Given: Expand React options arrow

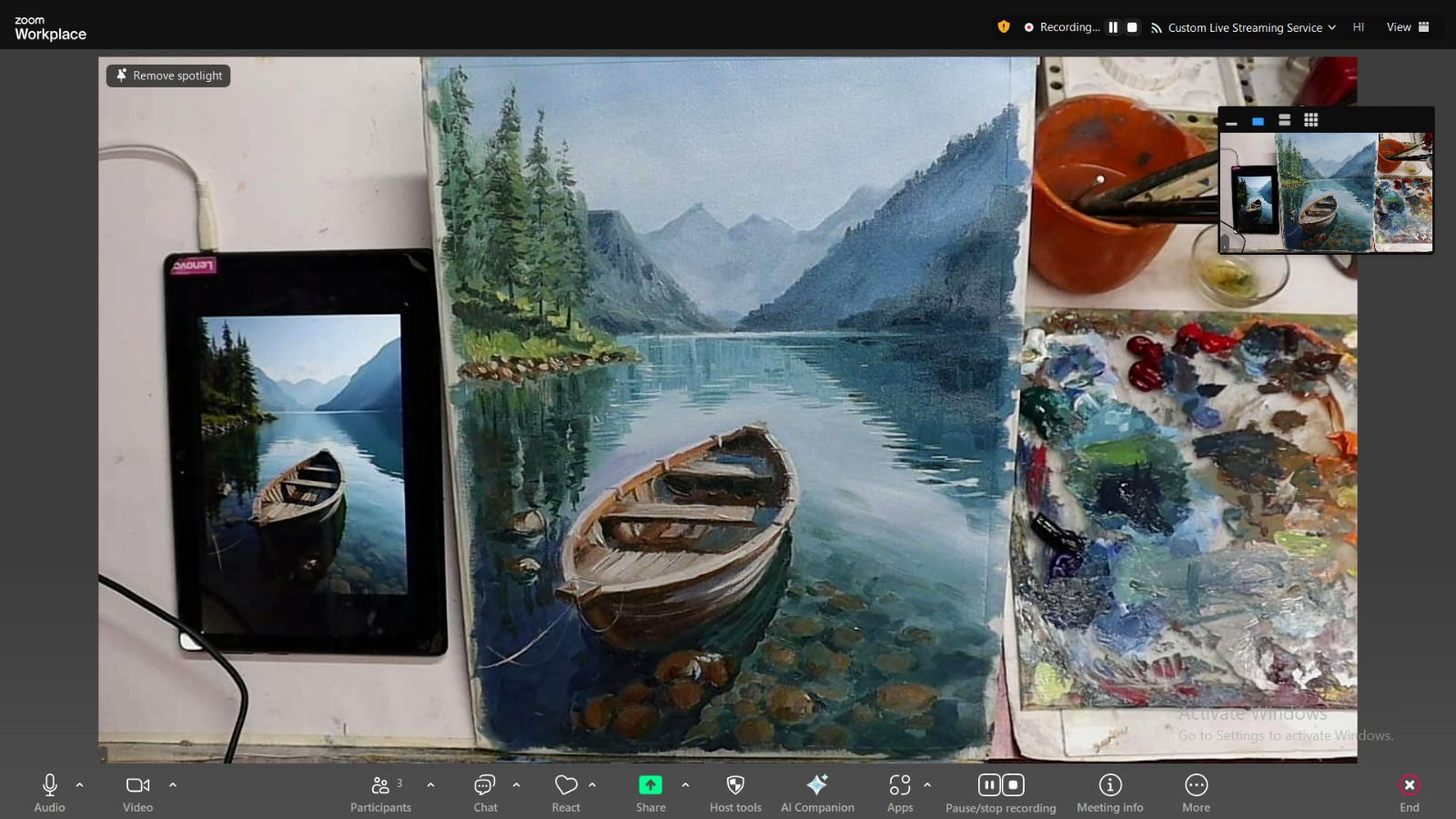Looking at the screenshot, I should pyautogui.click(x=592, y=784).
